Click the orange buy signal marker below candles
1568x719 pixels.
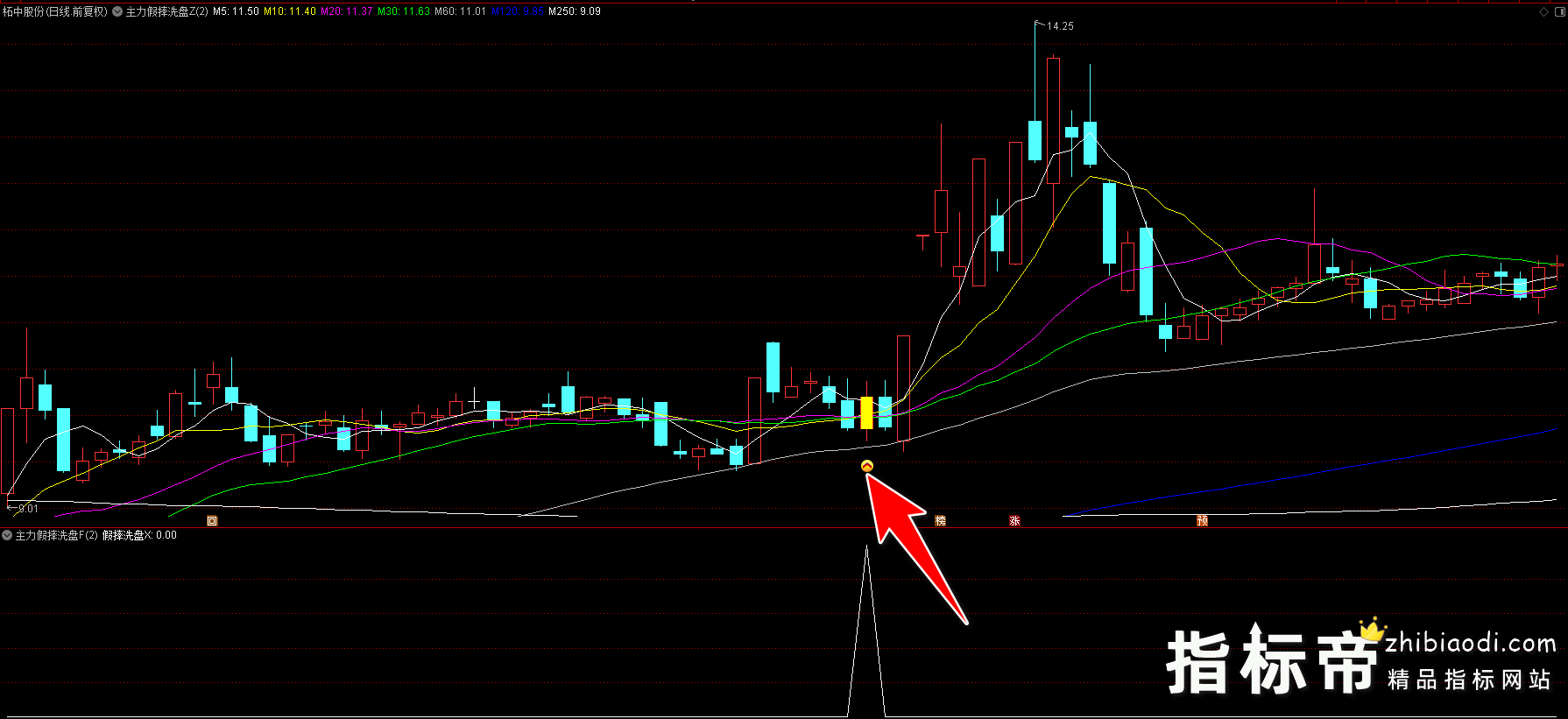tap(867, 466)
